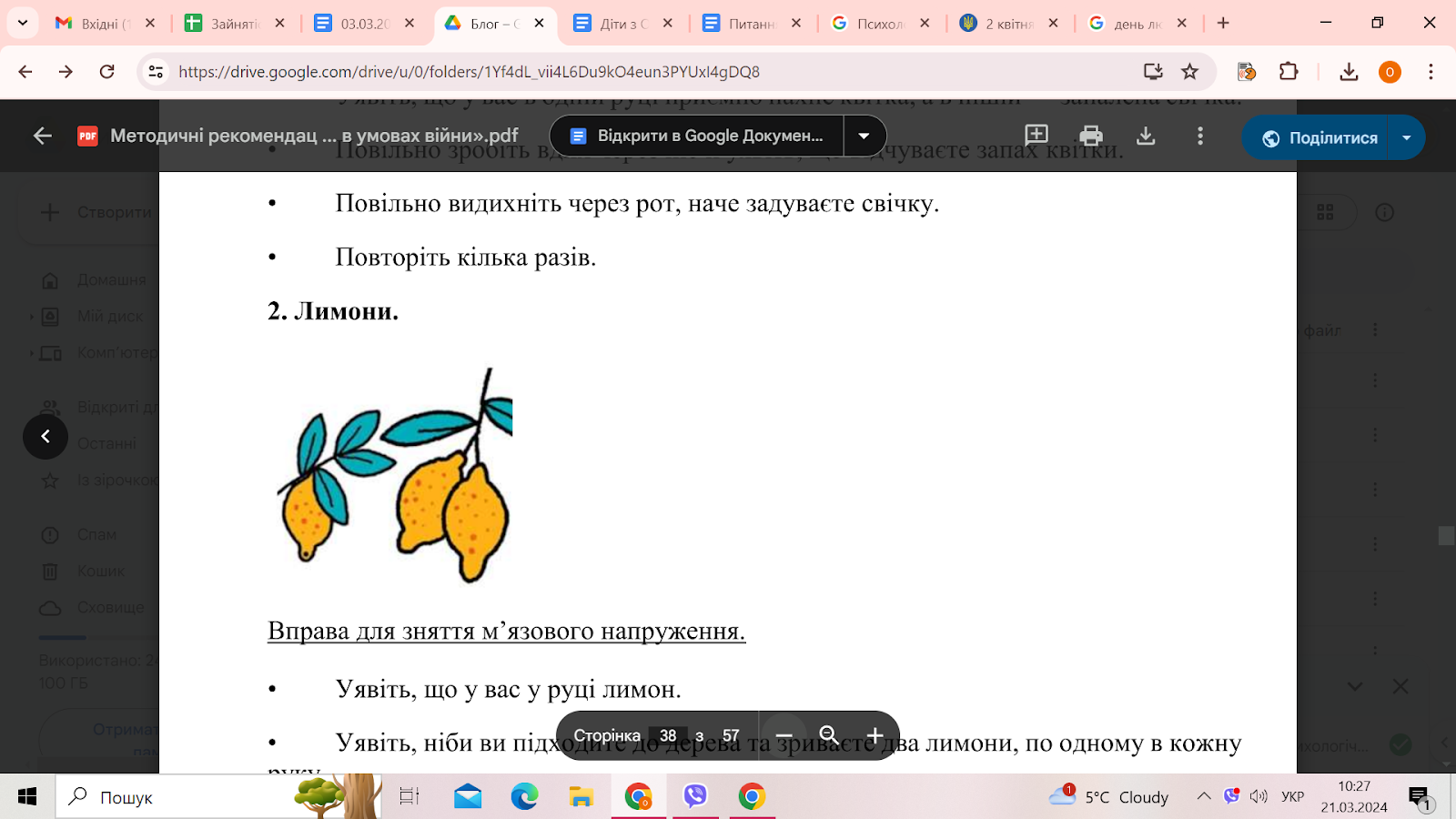Open more actions three-dot menu in preview
Viewport: 1456px width, 819px height.
point(1200,136)
